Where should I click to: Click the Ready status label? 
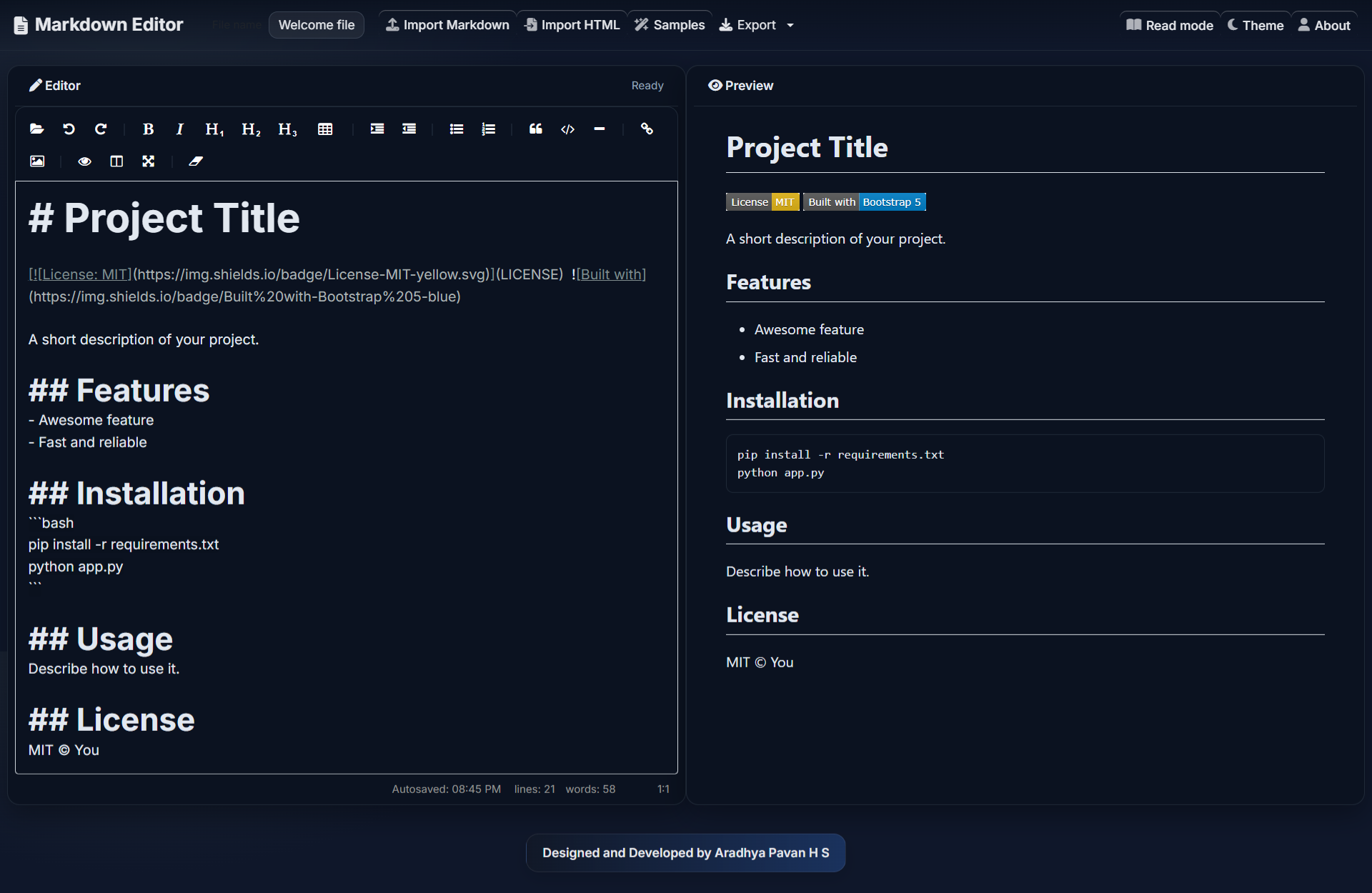(x=647, y=86)
